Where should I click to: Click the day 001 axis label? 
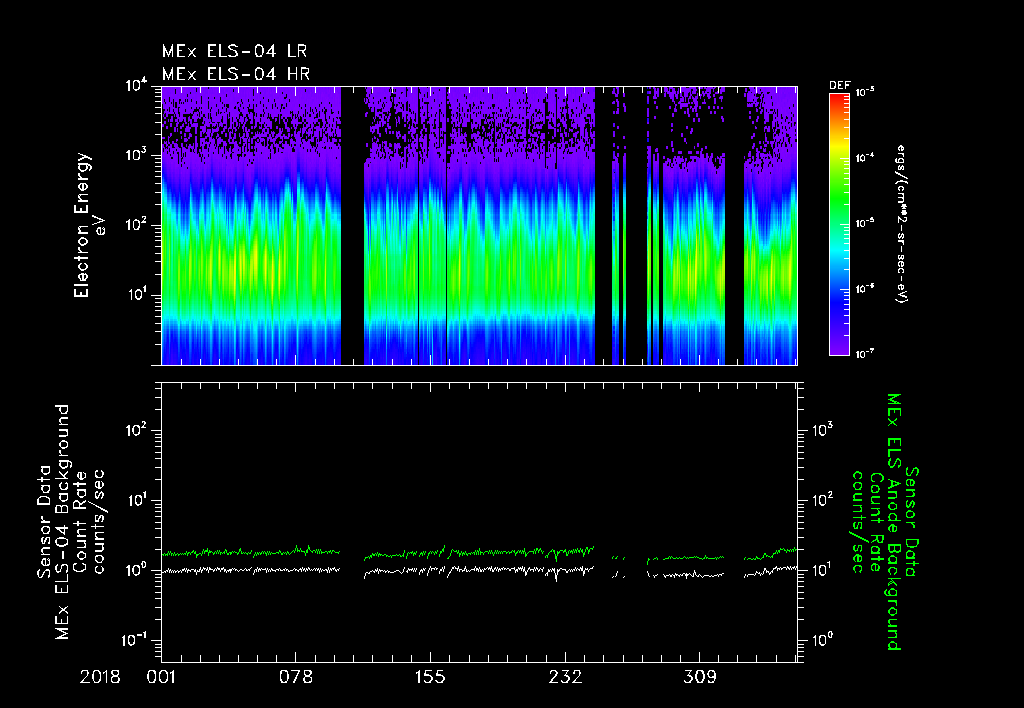[161, 677]
